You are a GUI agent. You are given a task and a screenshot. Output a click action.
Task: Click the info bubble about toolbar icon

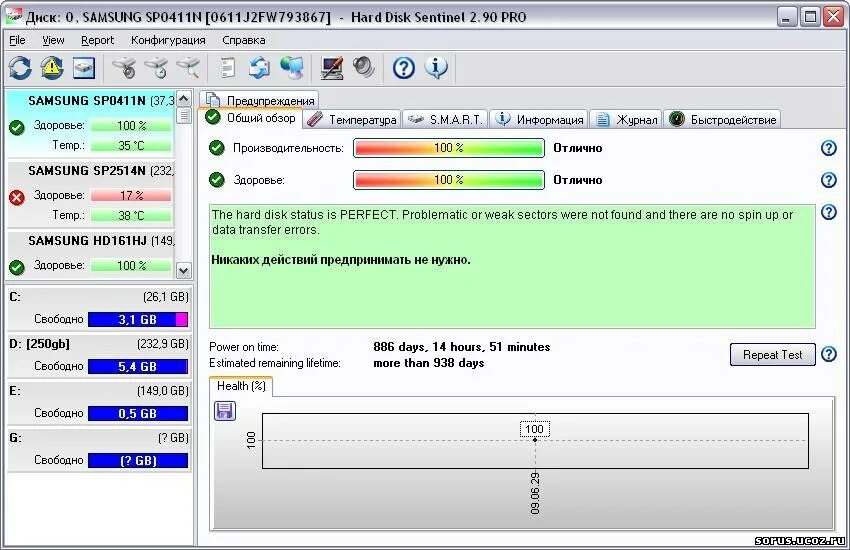click(436, 68)
